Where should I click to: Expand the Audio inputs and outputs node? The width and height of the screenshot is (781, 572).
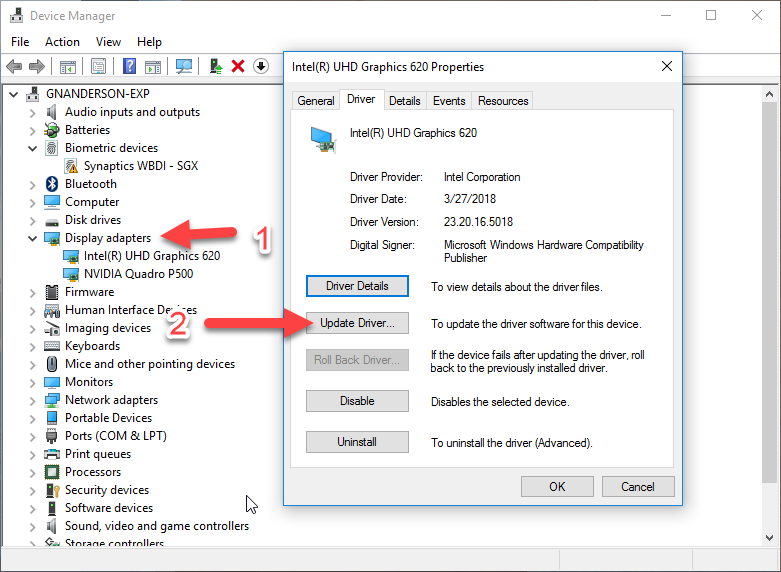click(32, 113)
